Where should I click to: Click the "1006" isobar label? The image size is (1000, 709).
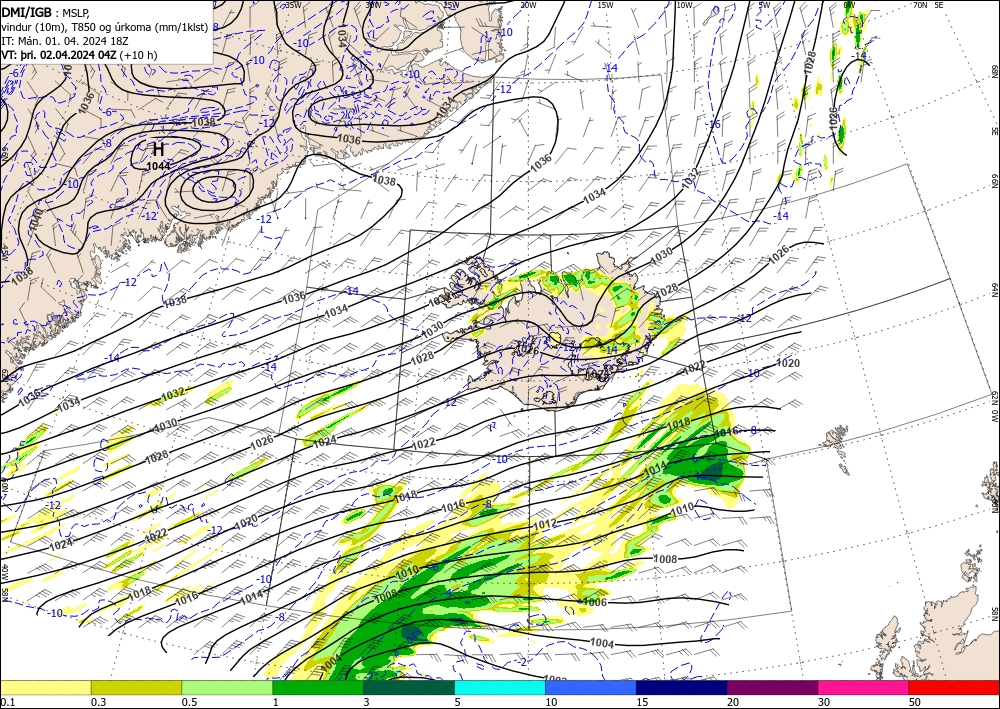click(595, 603)
